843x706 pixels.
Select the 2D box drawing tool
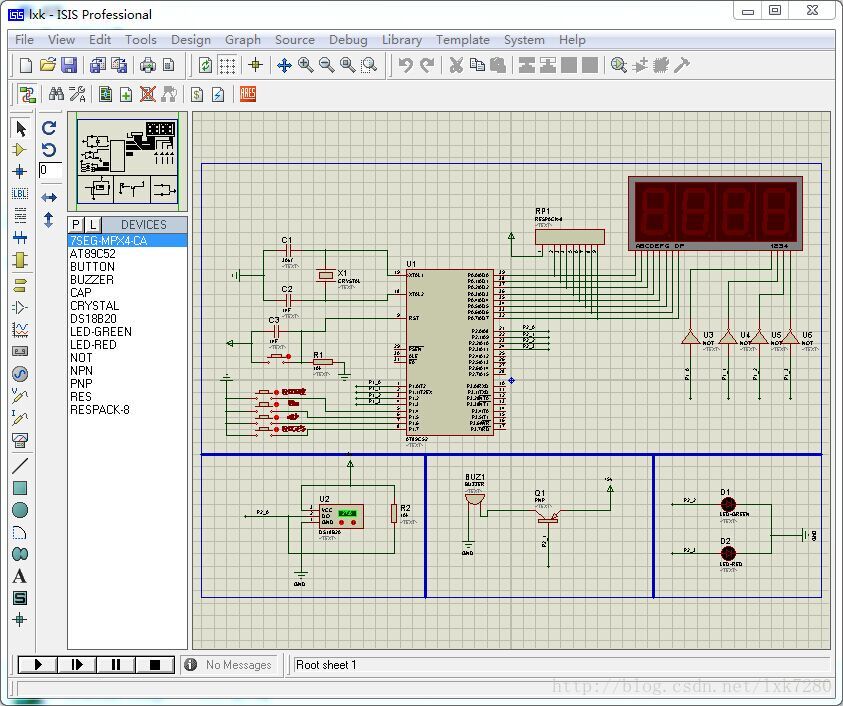[20, 488]
